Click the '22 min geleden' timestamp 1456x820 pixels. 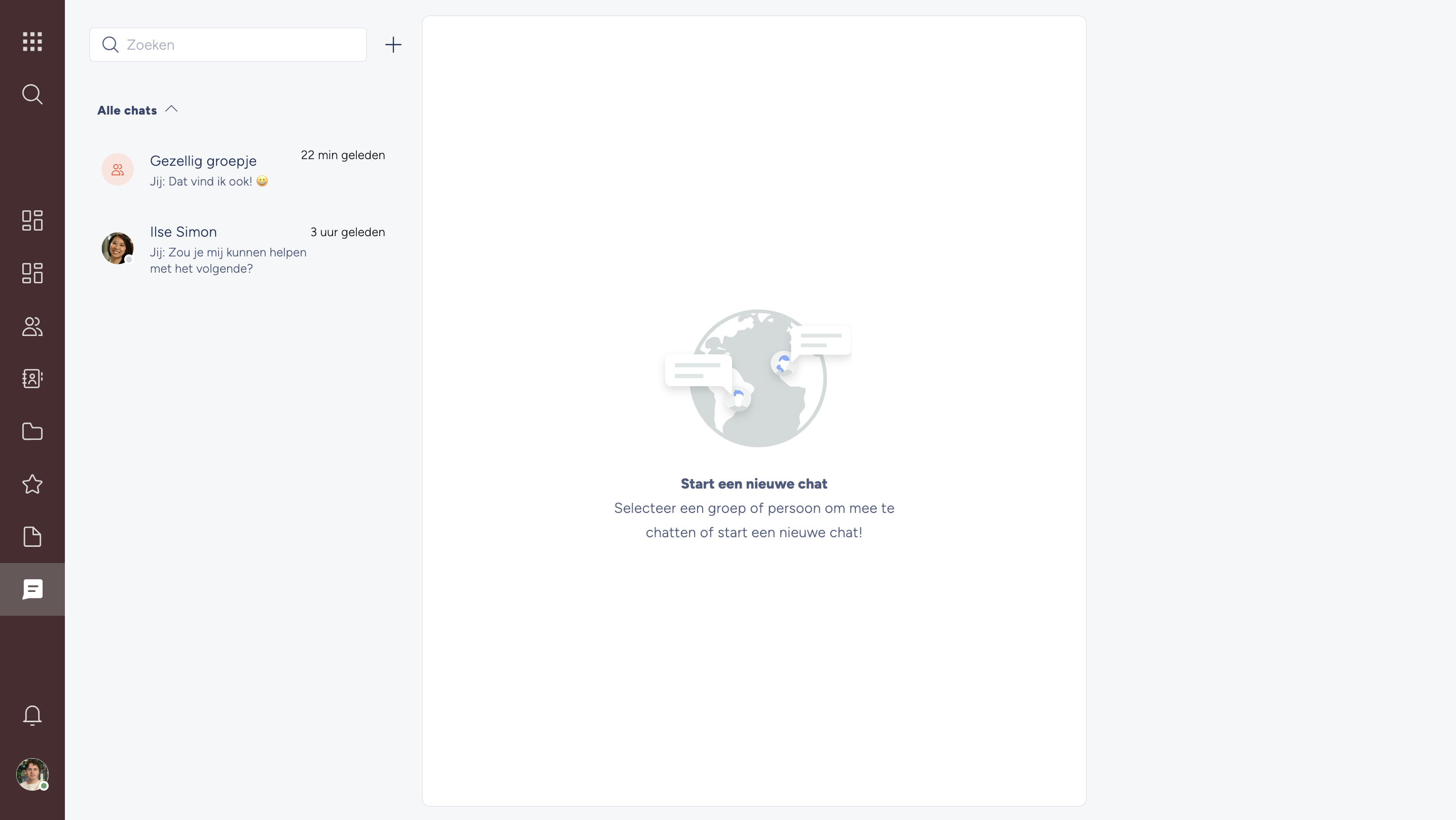tap(343, 155)
